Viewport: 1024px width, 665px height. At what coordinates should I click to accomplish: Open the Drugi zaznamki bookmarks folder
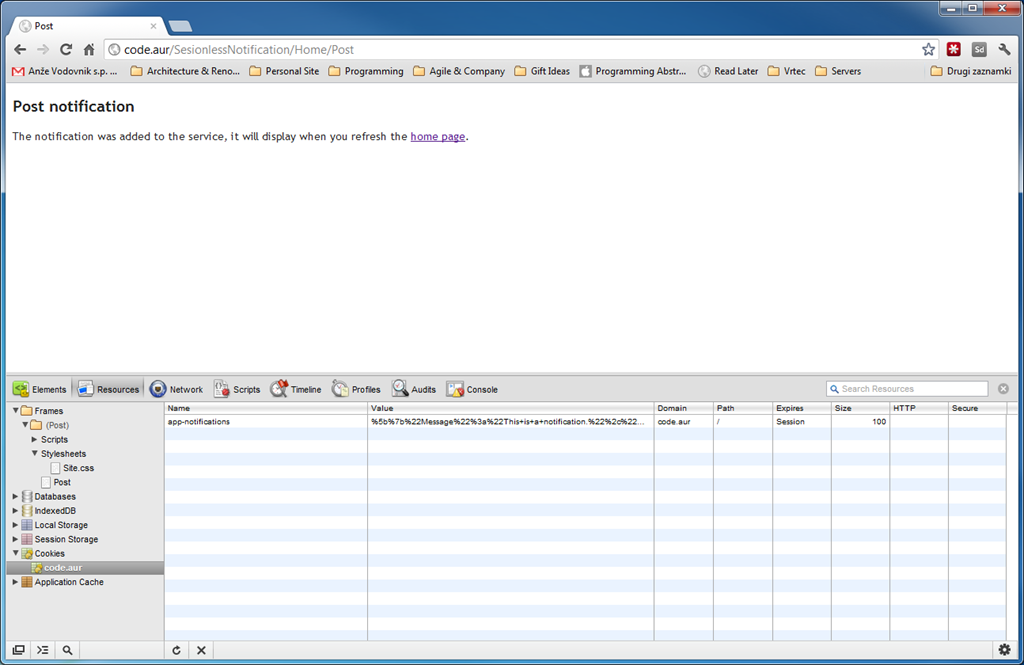[x=970, y=71]
